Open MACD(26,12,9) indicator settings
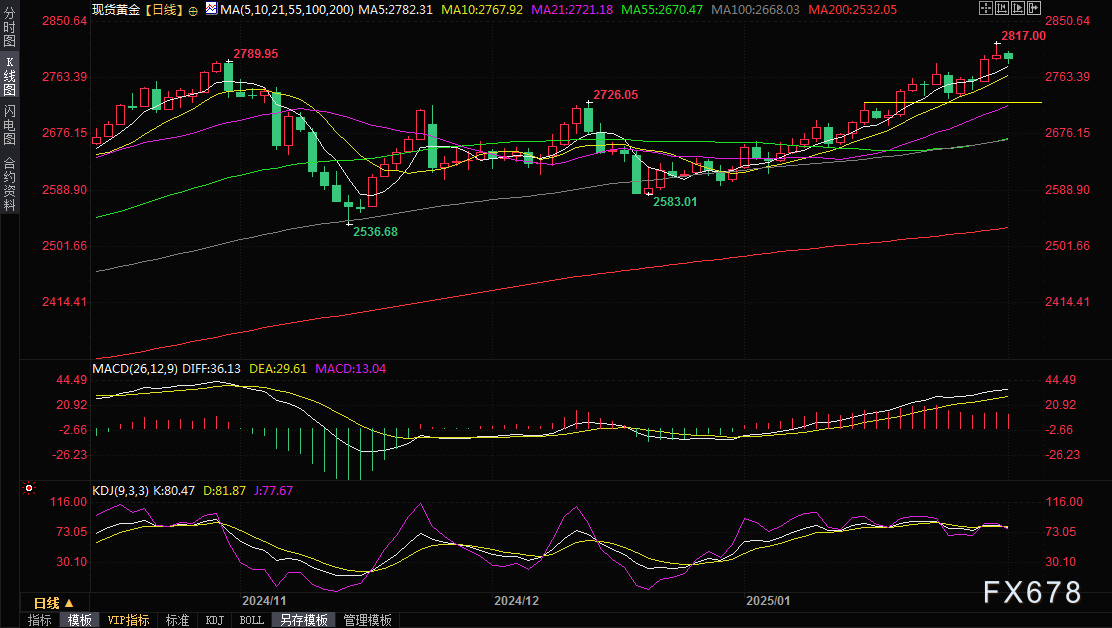The width and height of the screenshot is (1112, 628). 135,368
